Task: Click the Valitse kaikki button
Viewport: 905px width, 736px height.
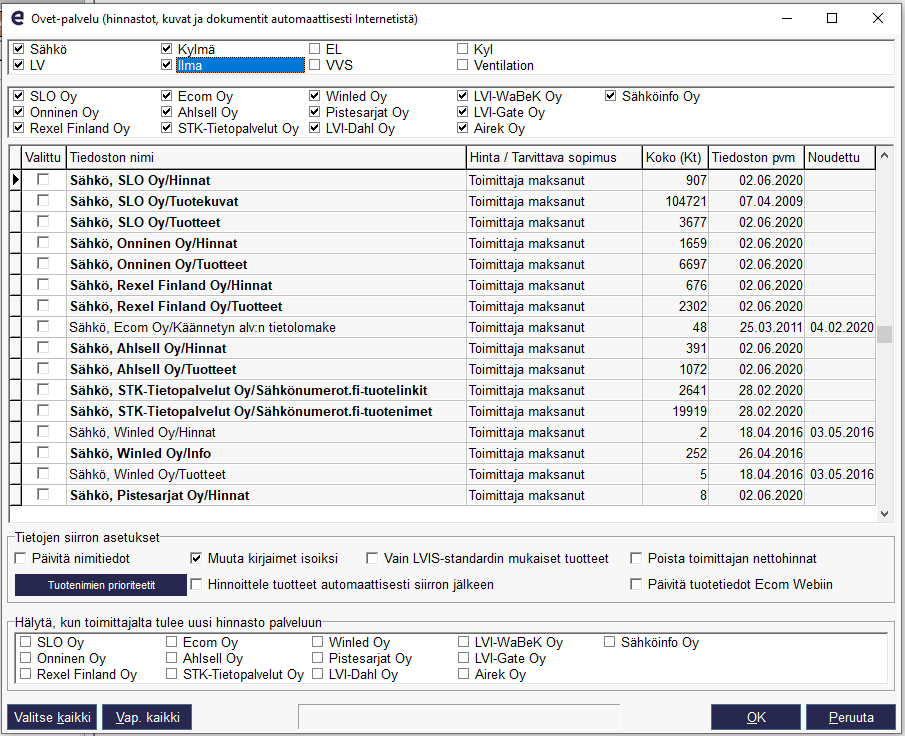Action: point(52,717)
